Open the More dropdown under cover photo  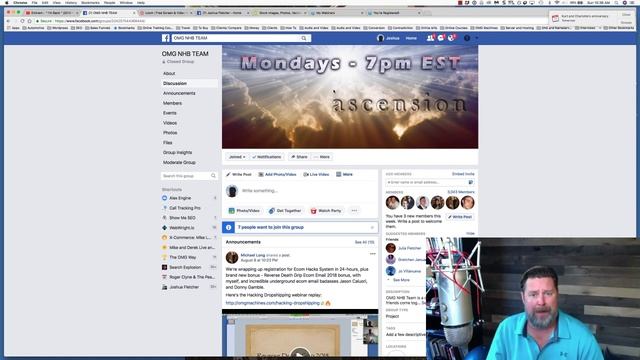pyautogui.click(x=322, y=157)
